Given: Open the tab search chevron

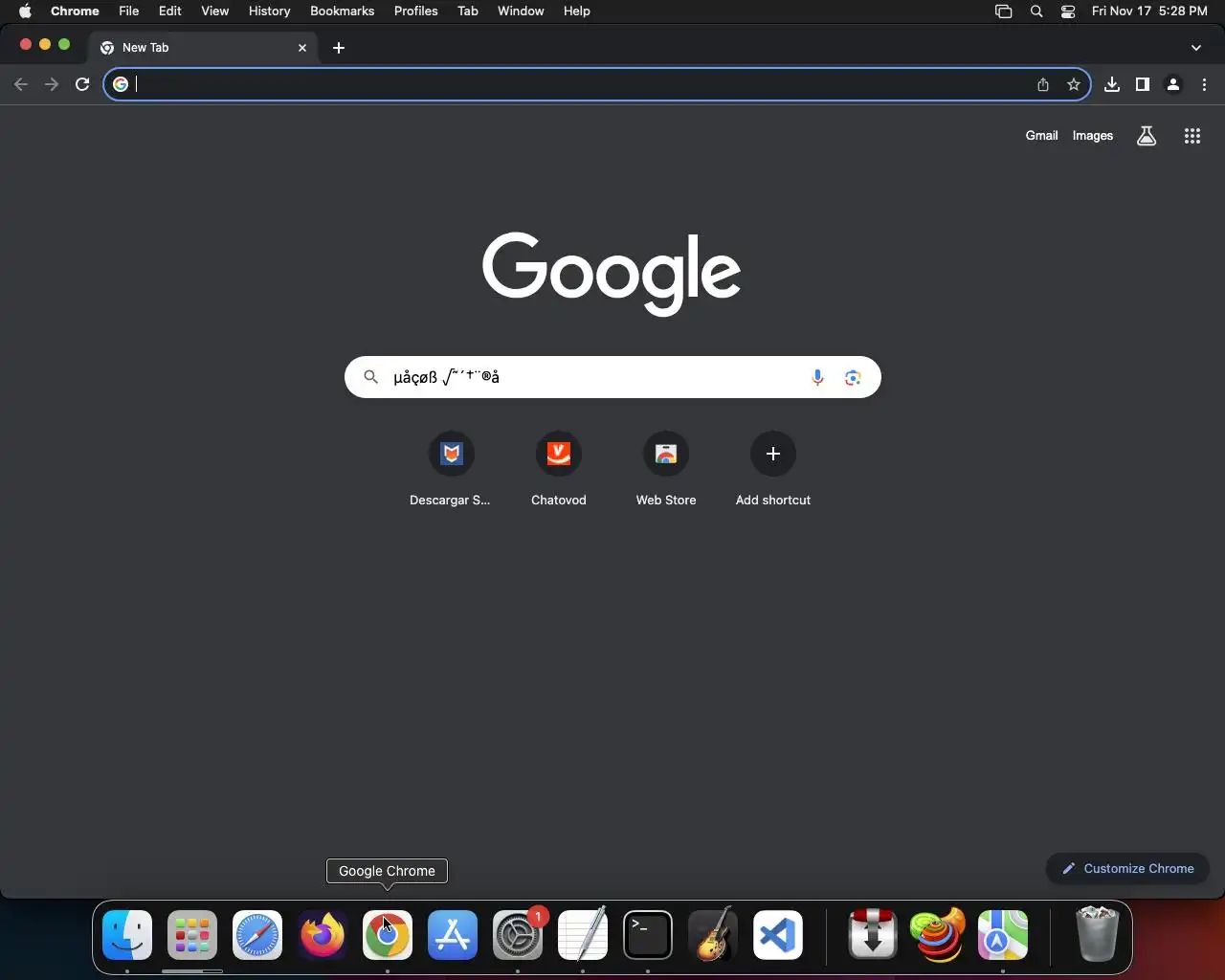Looking at the screenshot, I should pos(1196,48).
